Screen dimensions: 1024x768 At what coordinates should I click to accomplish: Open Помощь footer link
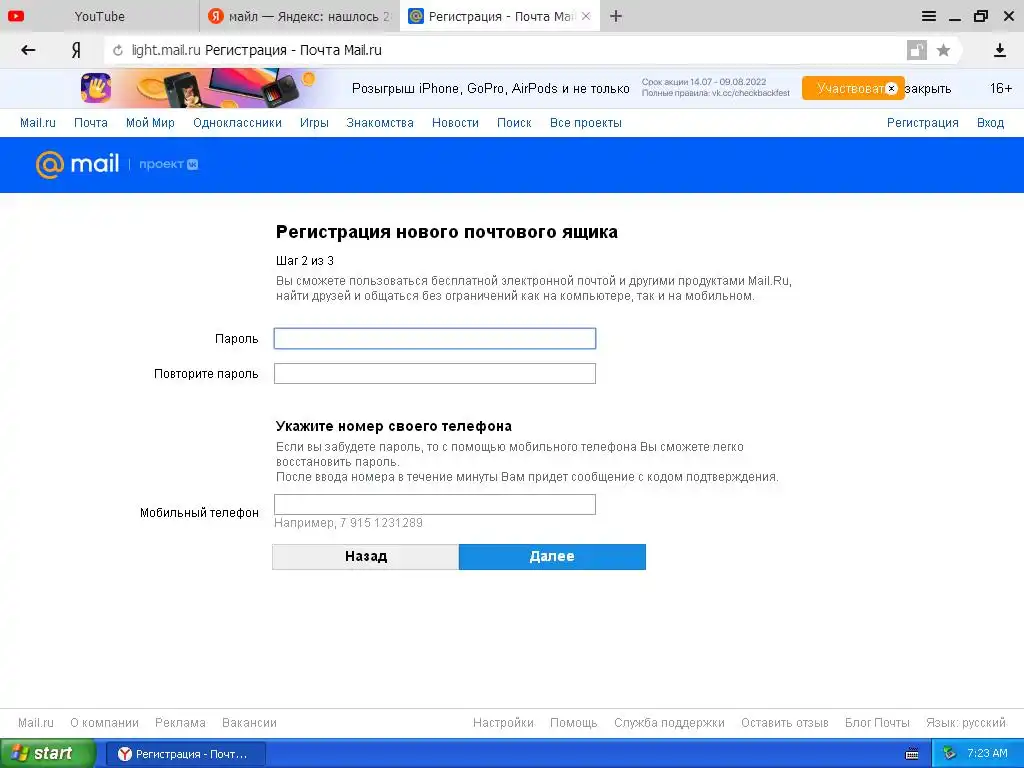[x=573, y=723]
